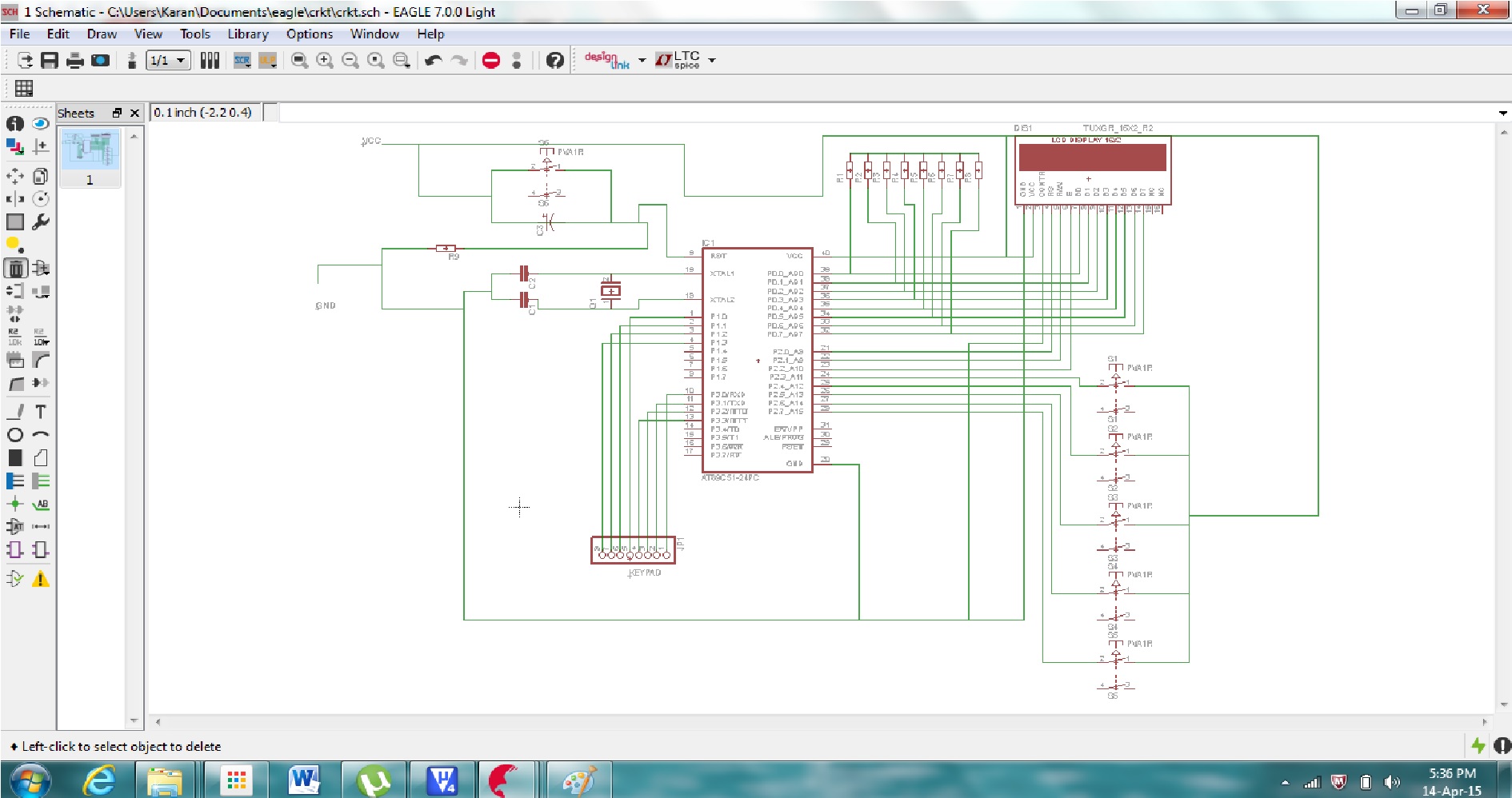This screenshot has width=1512, height=798.
Task: Open the Grid settings icon
Action: (24, 89)
